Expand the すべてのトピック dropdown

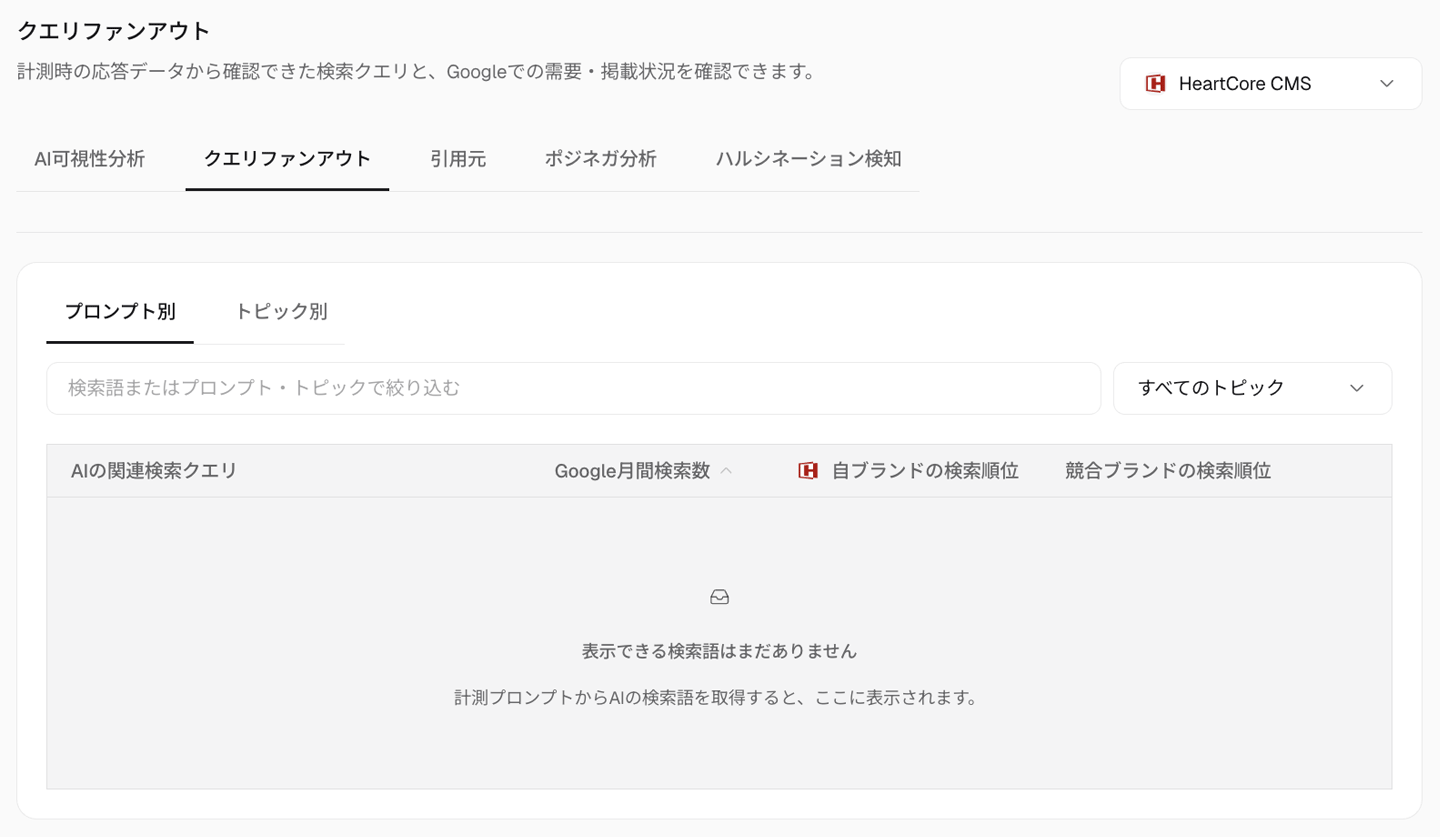(x=1252, y=388)
